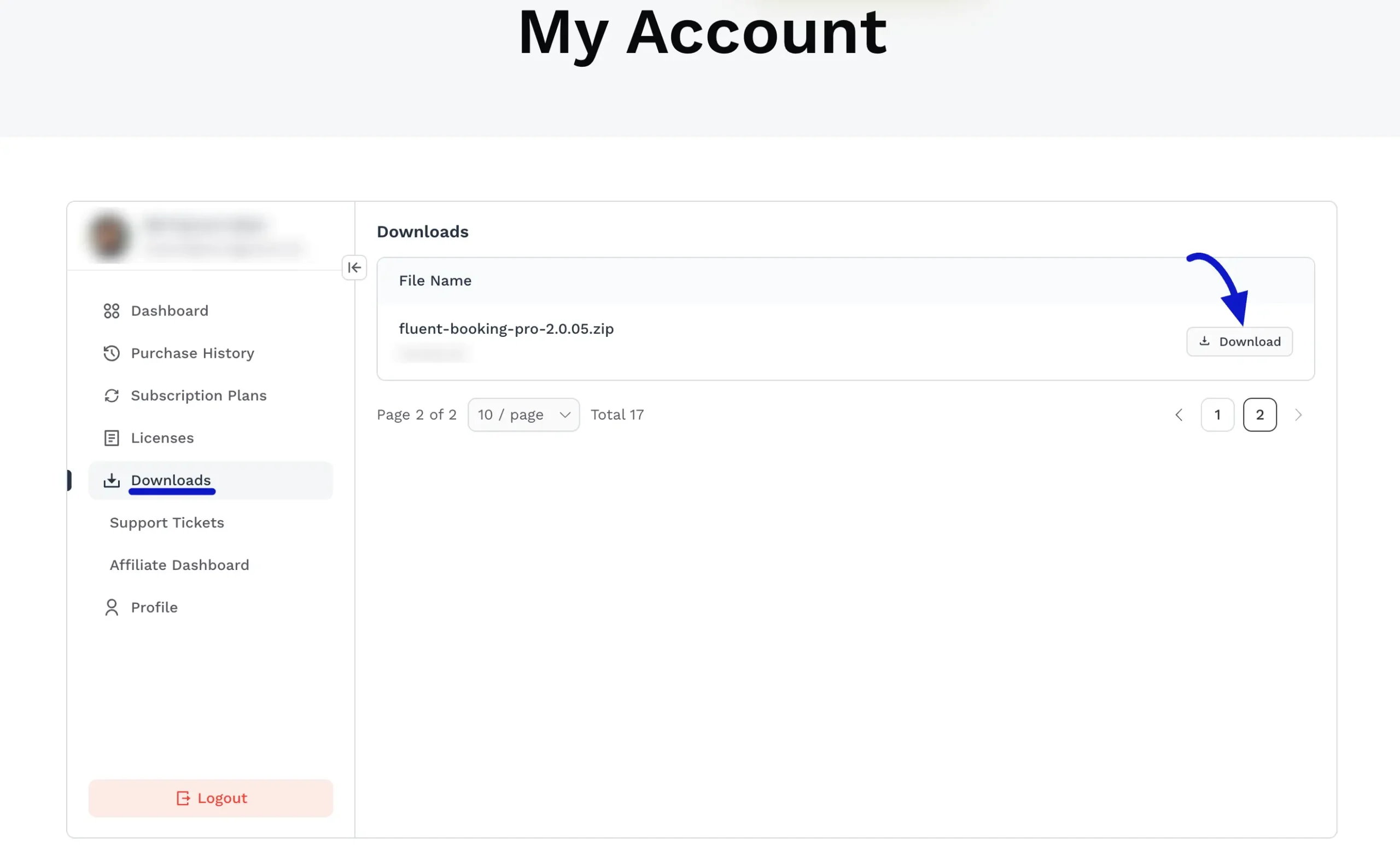Click the fluent-booking-pro-2.0.05.zip file name
The image size is (1400, 856).
pyautogui.click(x=506, y=329)
